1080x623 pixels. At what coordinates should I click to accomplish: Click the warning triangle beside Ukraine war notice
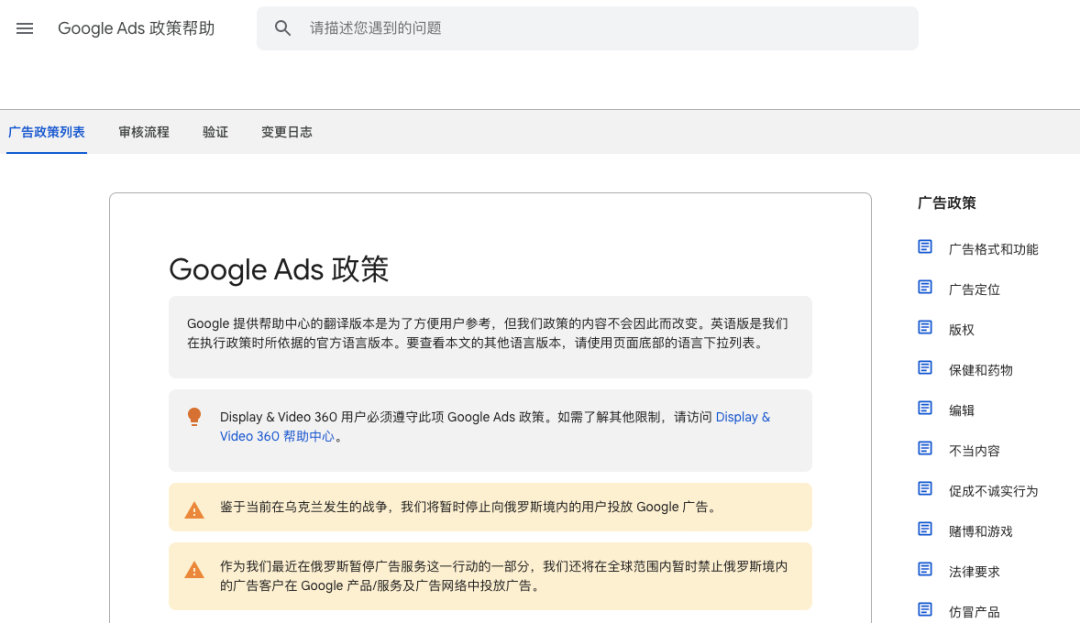(x=194, y=510)
